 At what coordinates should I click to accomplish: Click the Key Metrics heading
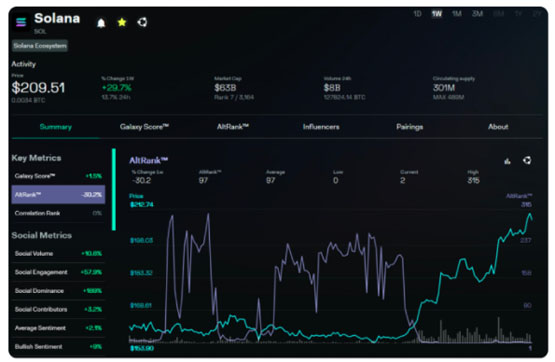(36, 158)
